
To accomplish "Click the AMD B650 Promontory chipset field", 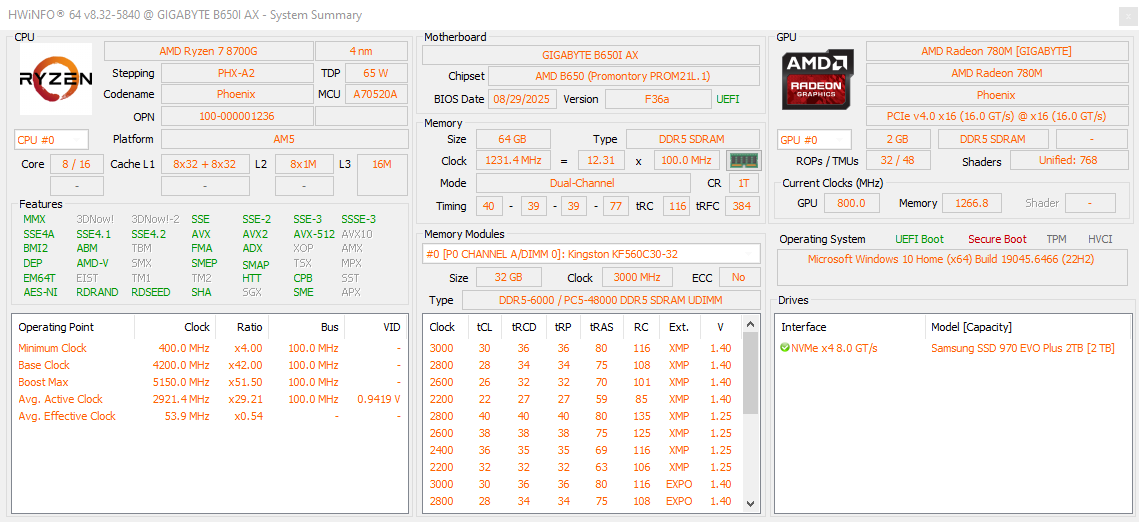I will coord(624,76).
